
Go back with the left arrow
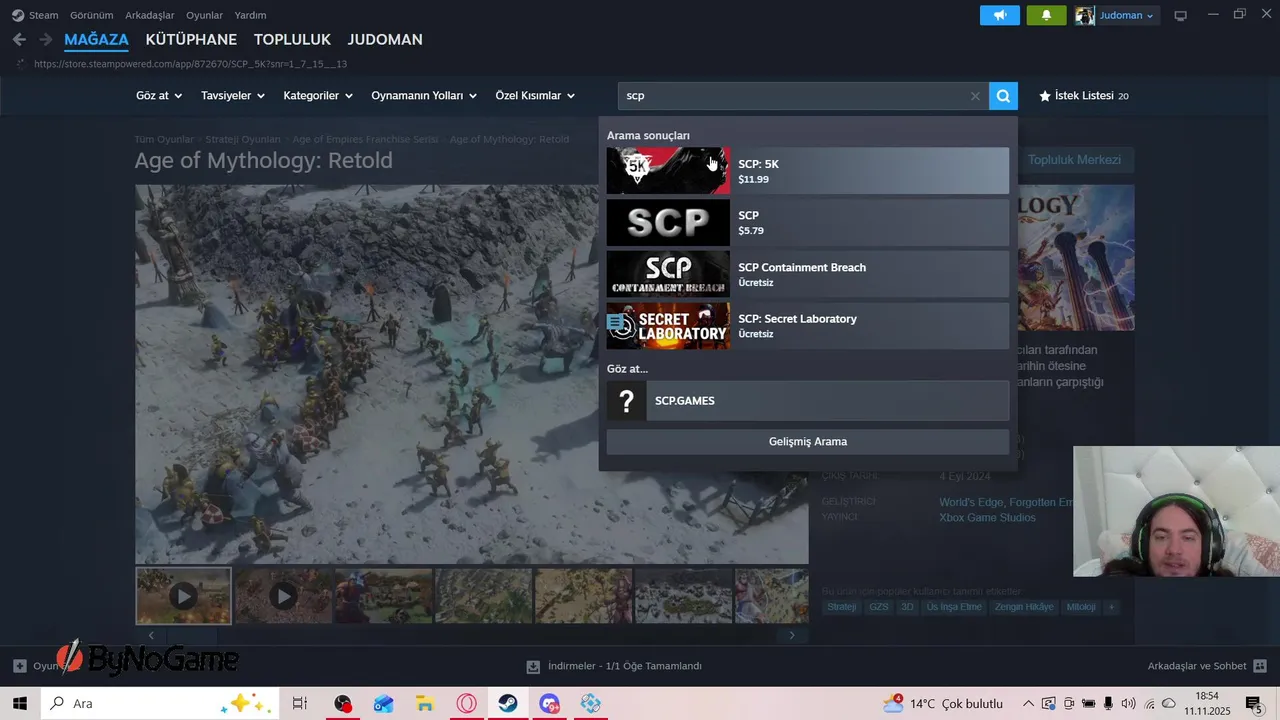(19, 40)
